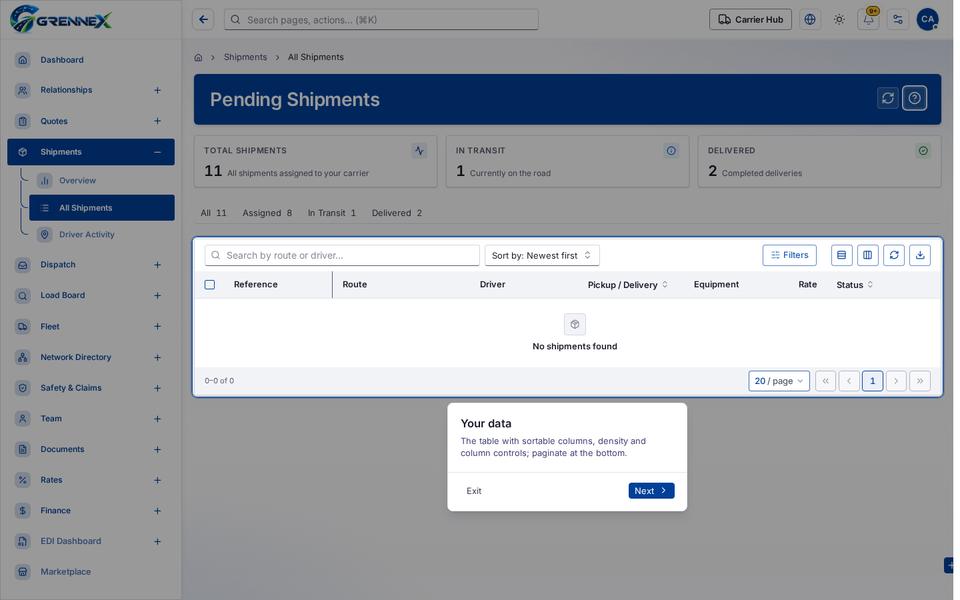Open the Filters button

789,255
